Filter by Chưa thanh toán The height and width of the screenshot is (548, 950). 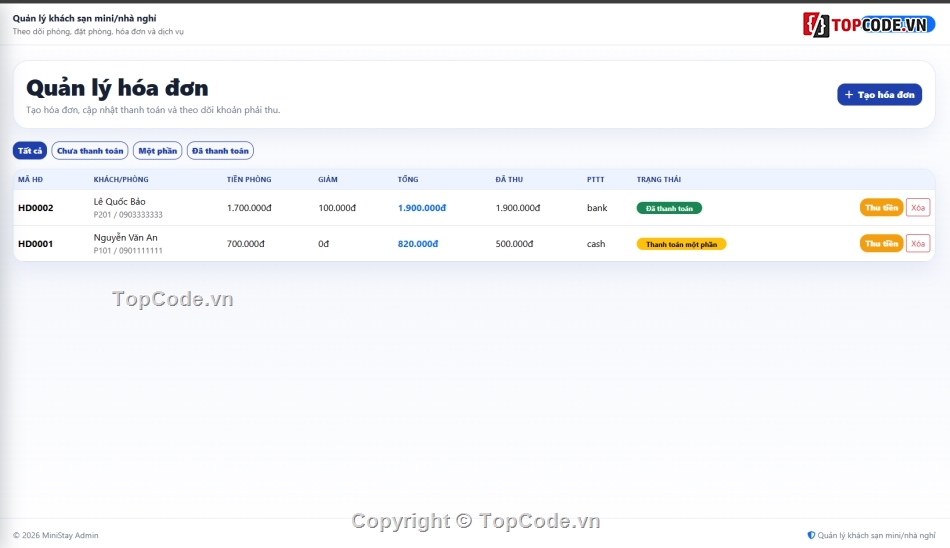(90, 151)
